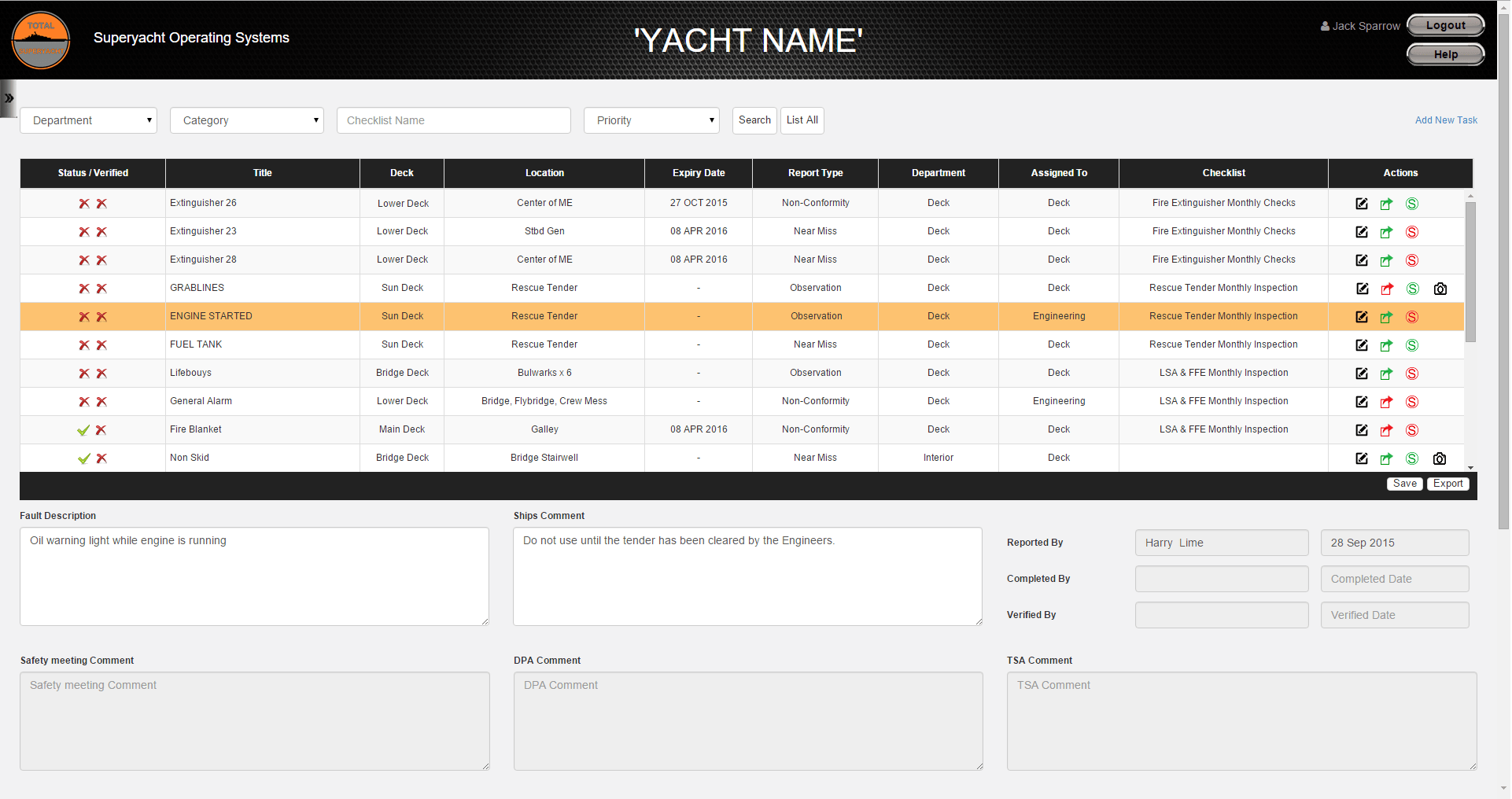1512x799 pixels.
Task: Sort table by Title column header
Action: [263, 173]
